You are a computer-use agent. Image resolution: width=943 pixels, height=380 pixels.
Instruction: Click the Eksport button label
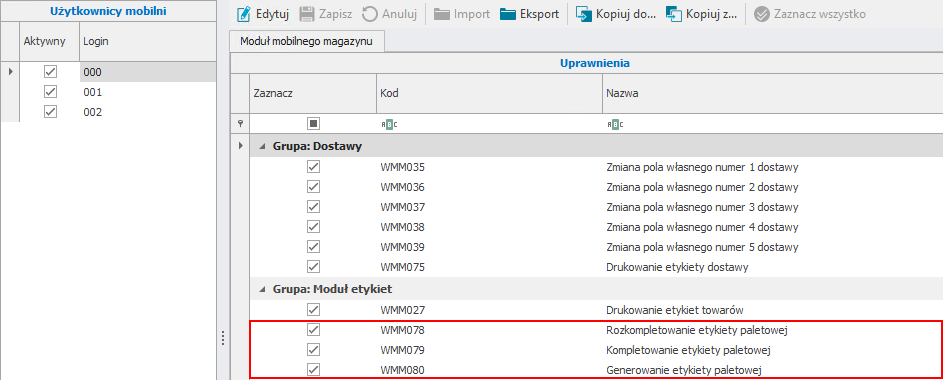point(539,14)
